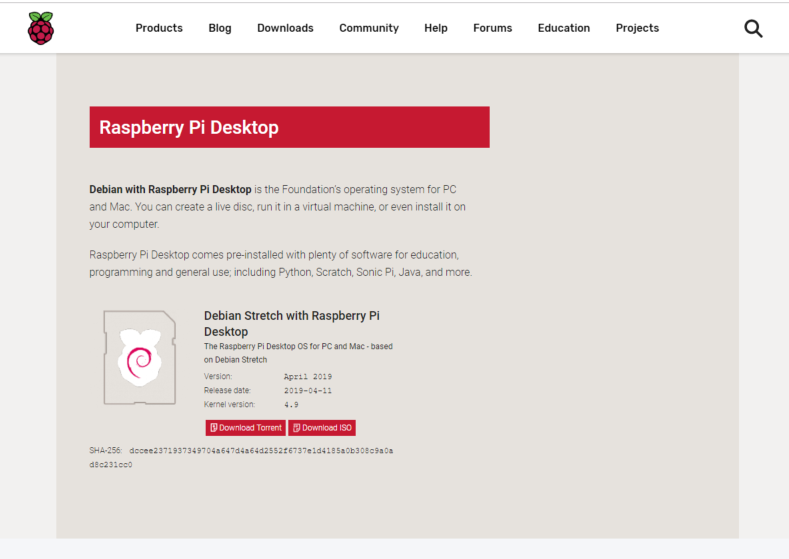Open the Help menu item
789x559 pixels.
coord(436,28)
